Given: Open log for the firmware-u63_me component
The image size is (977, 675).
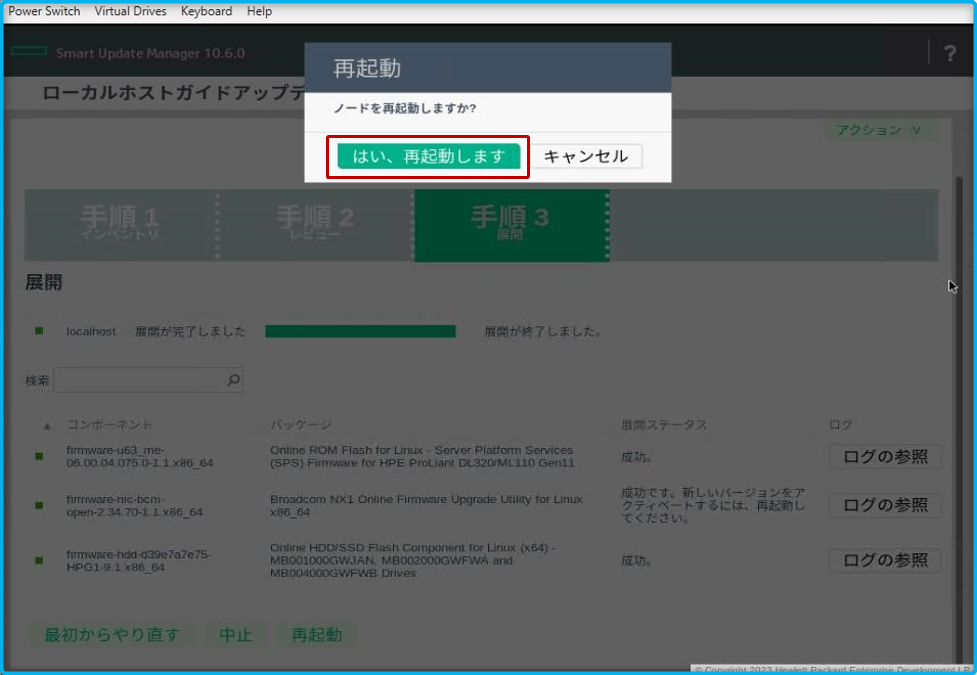Looking at the screenshot, I should tap(884, 457).
